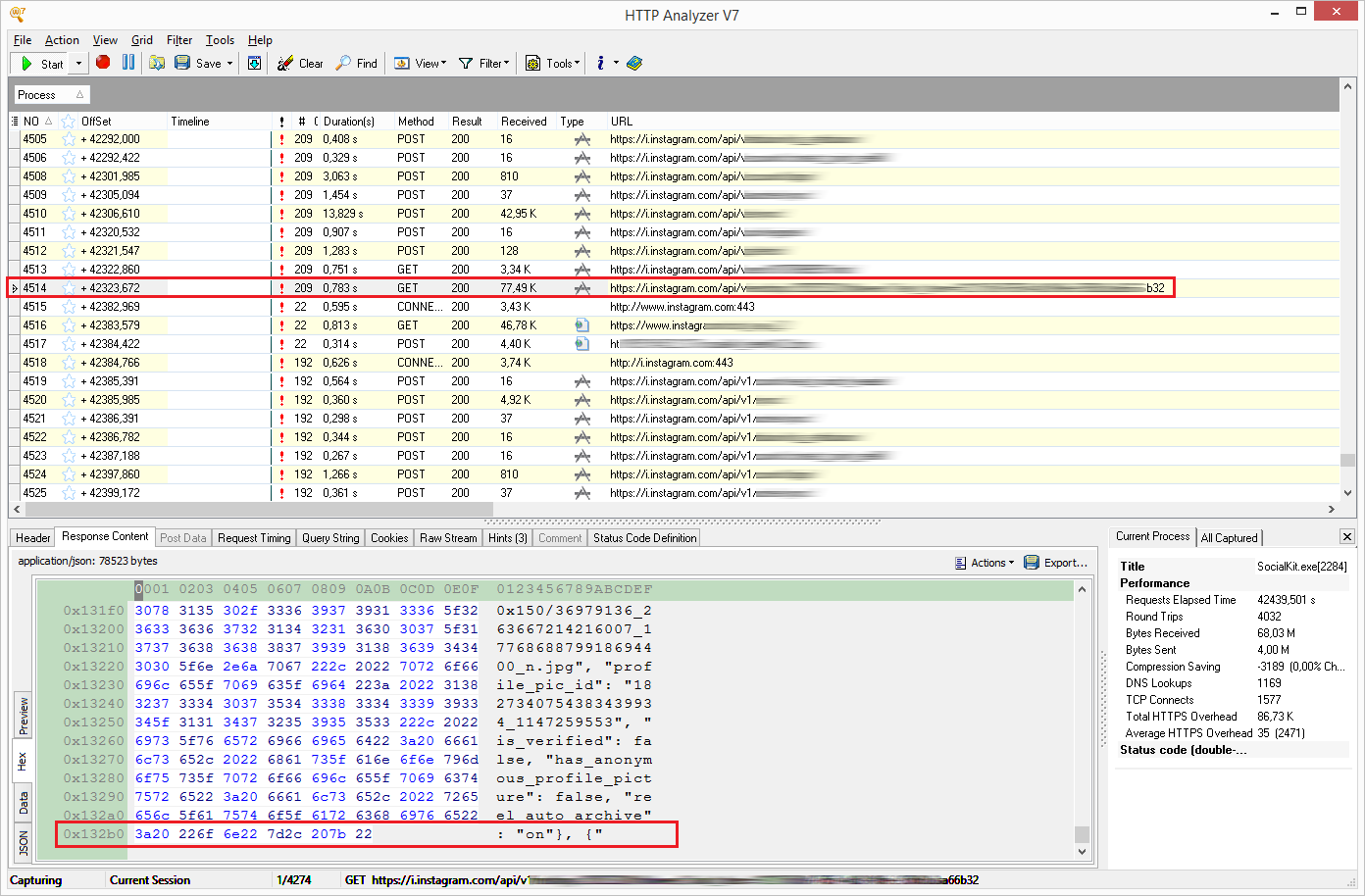The image size is (1365, 896).
Task: Open the Help menu
Action: (260, 40)
